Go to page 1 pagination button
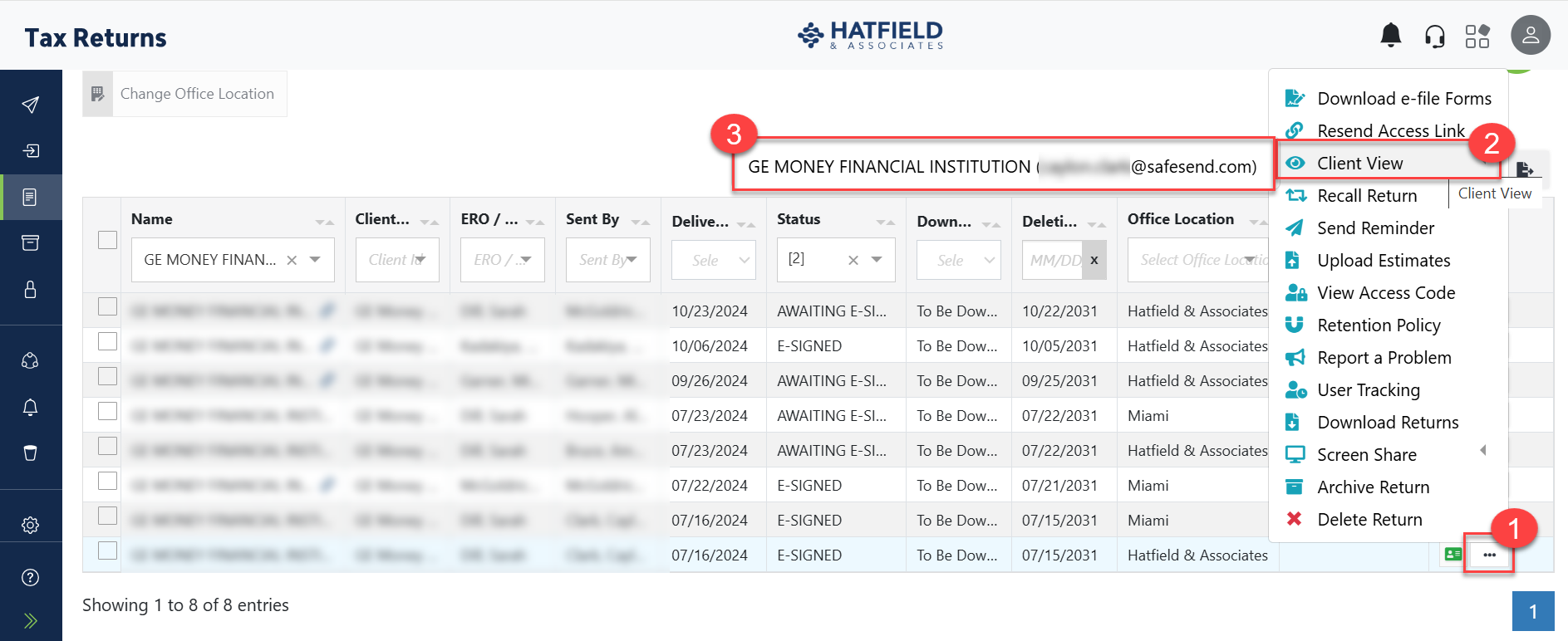The image size is (1568, 641). [x=1532, y=612]
